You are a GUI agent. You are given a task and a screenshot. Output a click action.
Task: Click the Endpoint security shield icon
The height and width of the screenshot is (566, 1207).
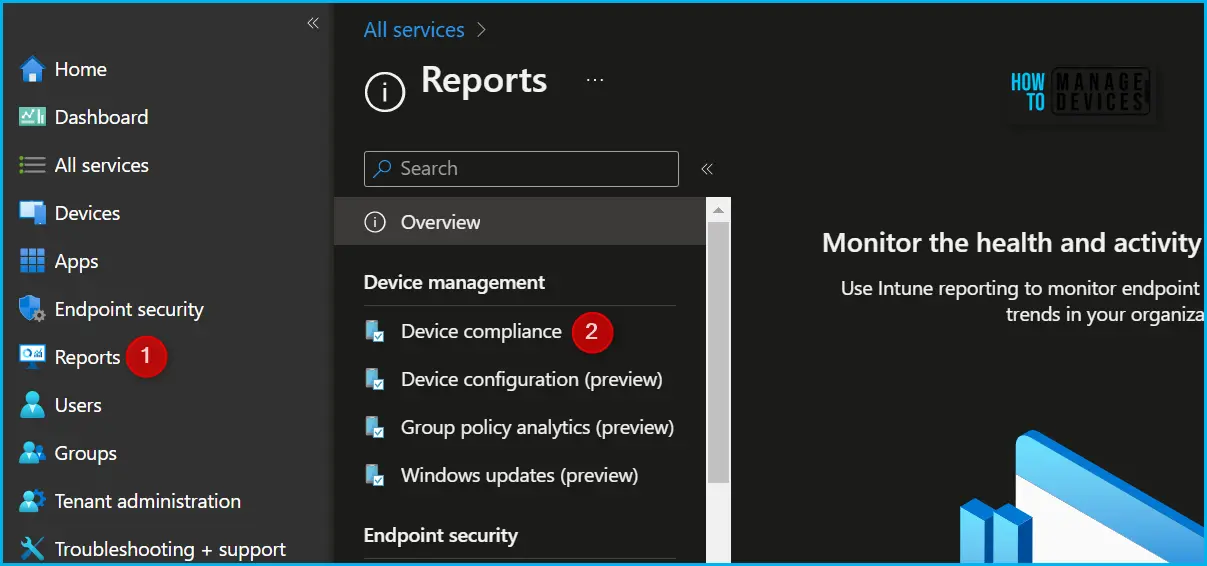(32, 309)
